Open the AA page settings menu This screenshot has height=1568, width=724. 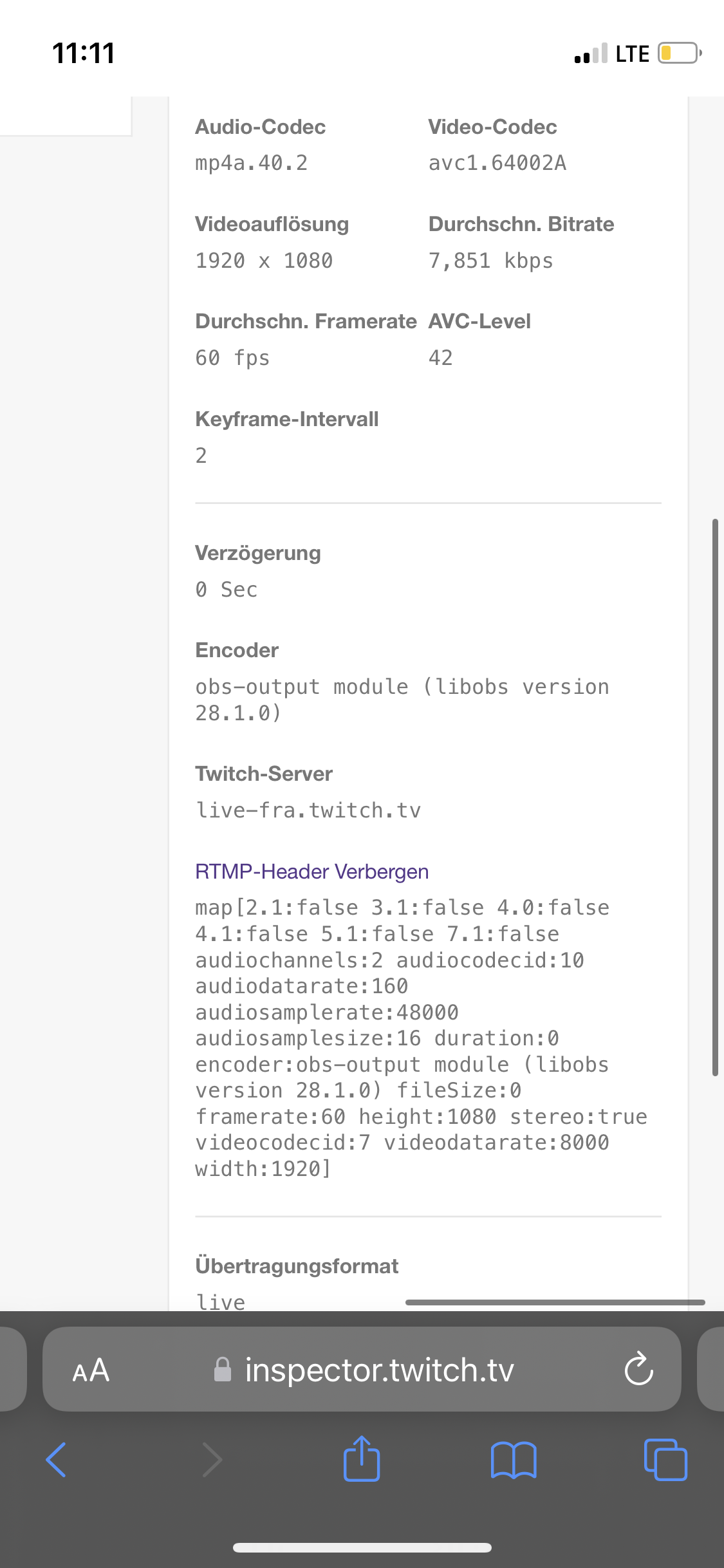coord(91,1370)
